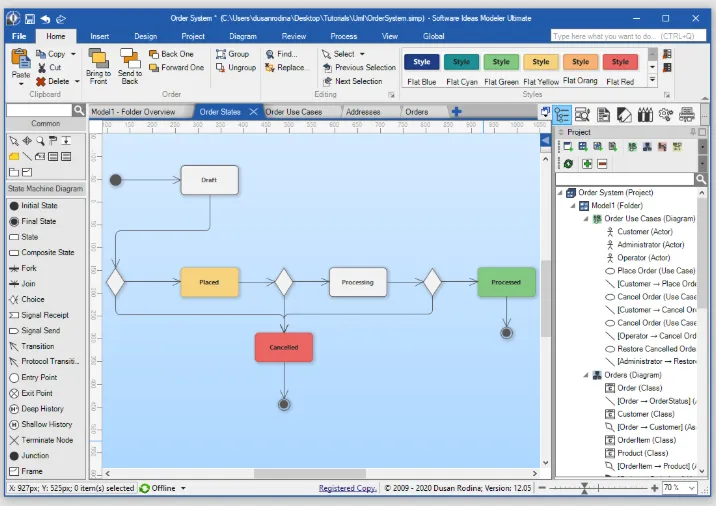Click the green plus expand-all icon in Project
This screenshot has height=506, width=716.
[587, 163]
